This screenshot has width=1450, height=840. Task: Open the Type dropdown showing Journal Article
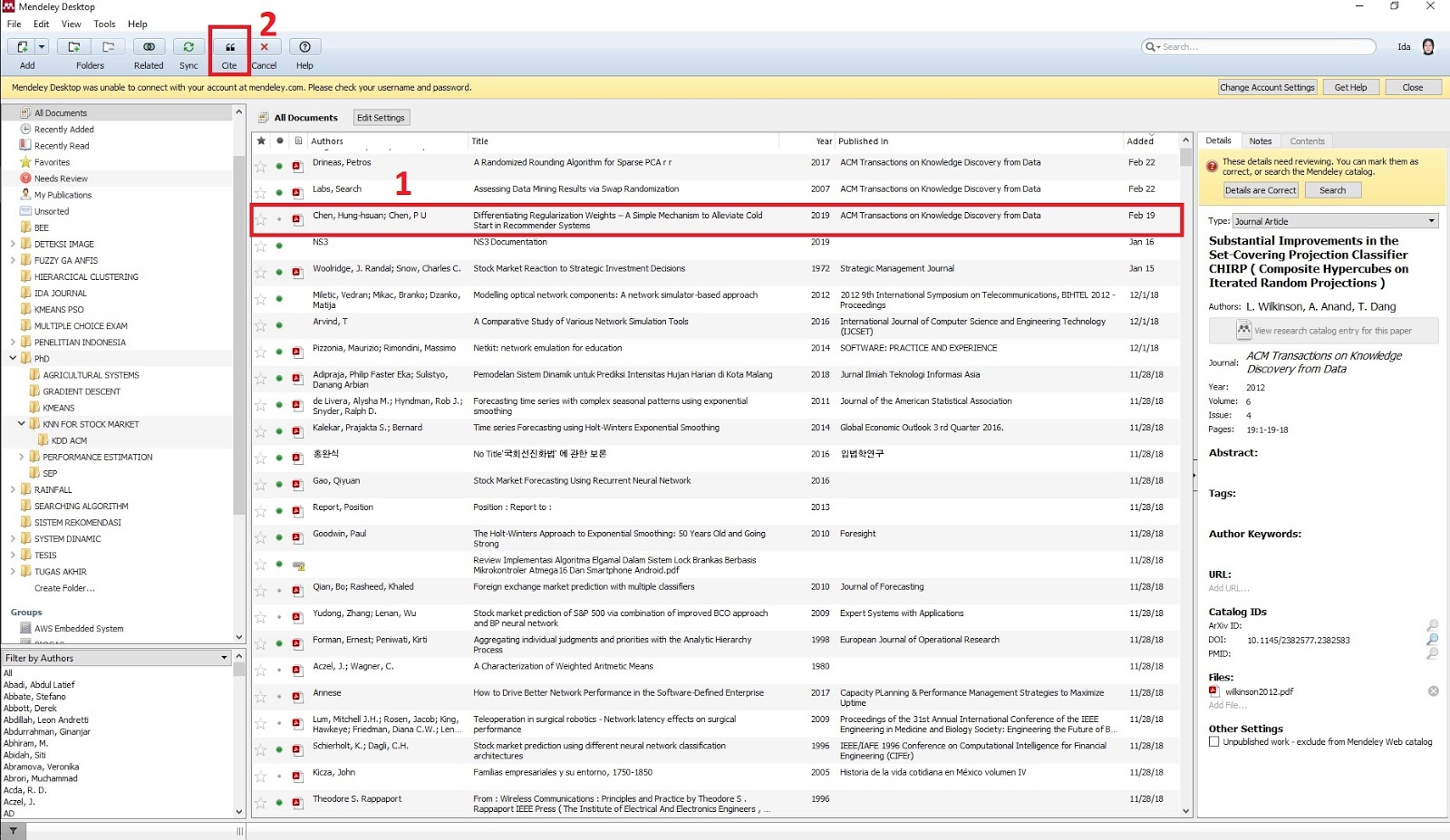[1336, 221]
